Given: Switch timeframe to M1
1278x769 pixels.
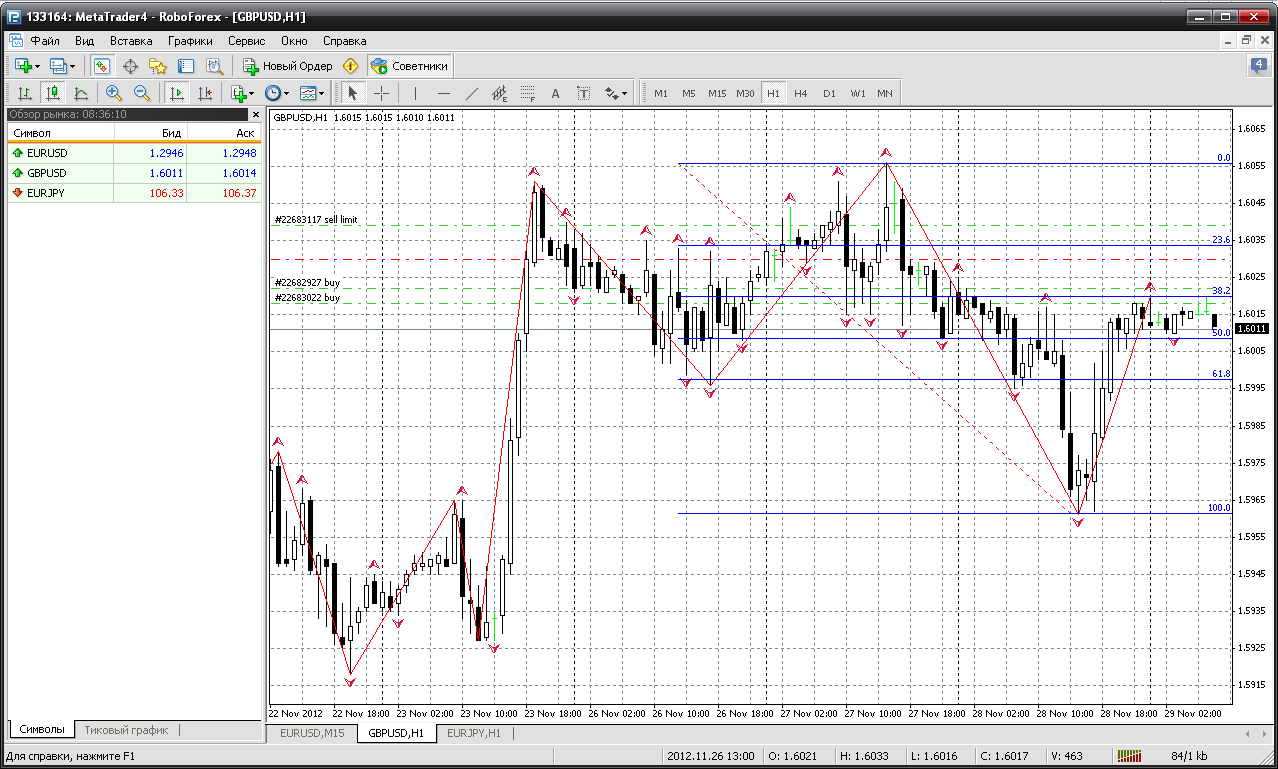Looking at the screenshot, I should click(x=661, y=93).
